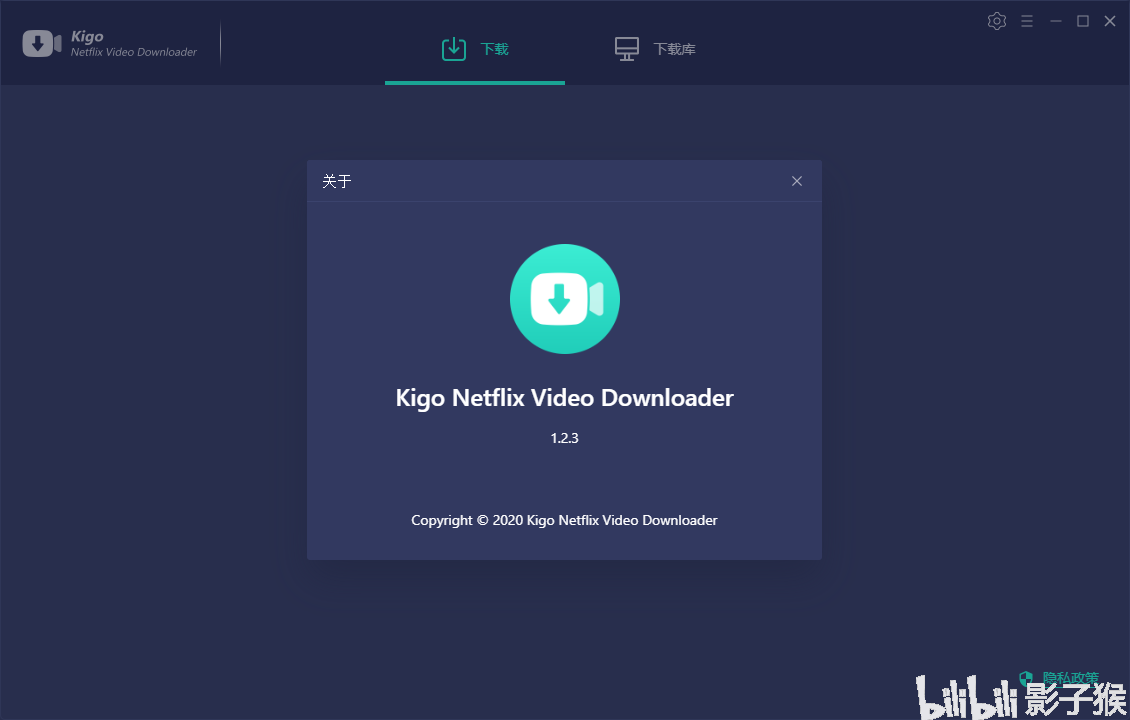The height and width of the screenshot is (720, 1130).
Task: Click the 关于 dialog title
Action: pos(337,181)
